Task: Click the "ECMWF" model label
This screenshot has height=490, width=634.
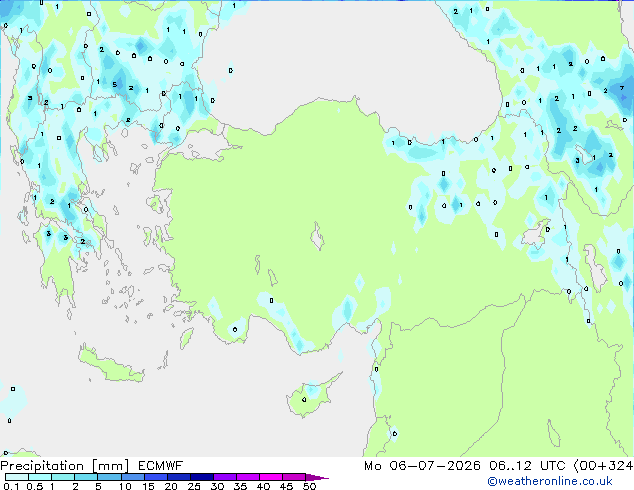Action: point(161,466)
